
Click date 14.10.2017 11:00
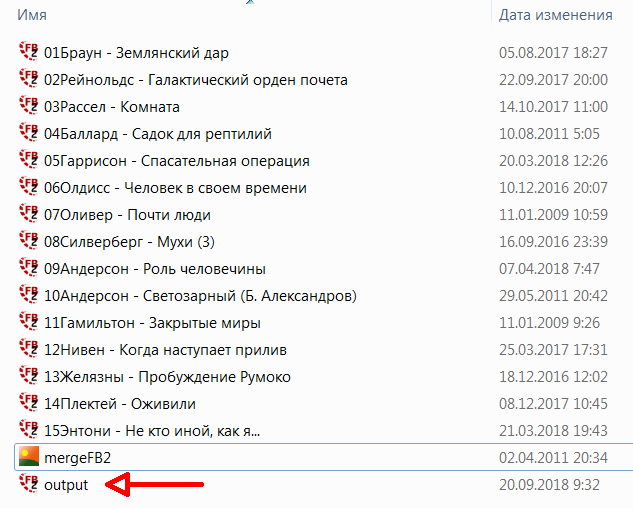coord(553,107)
